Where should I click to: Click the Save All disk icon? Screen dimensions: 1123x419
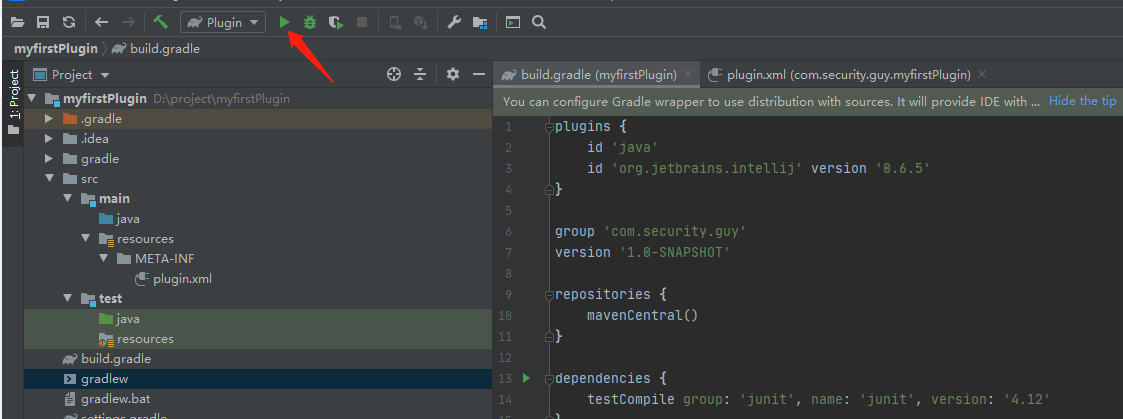(43, 23)
